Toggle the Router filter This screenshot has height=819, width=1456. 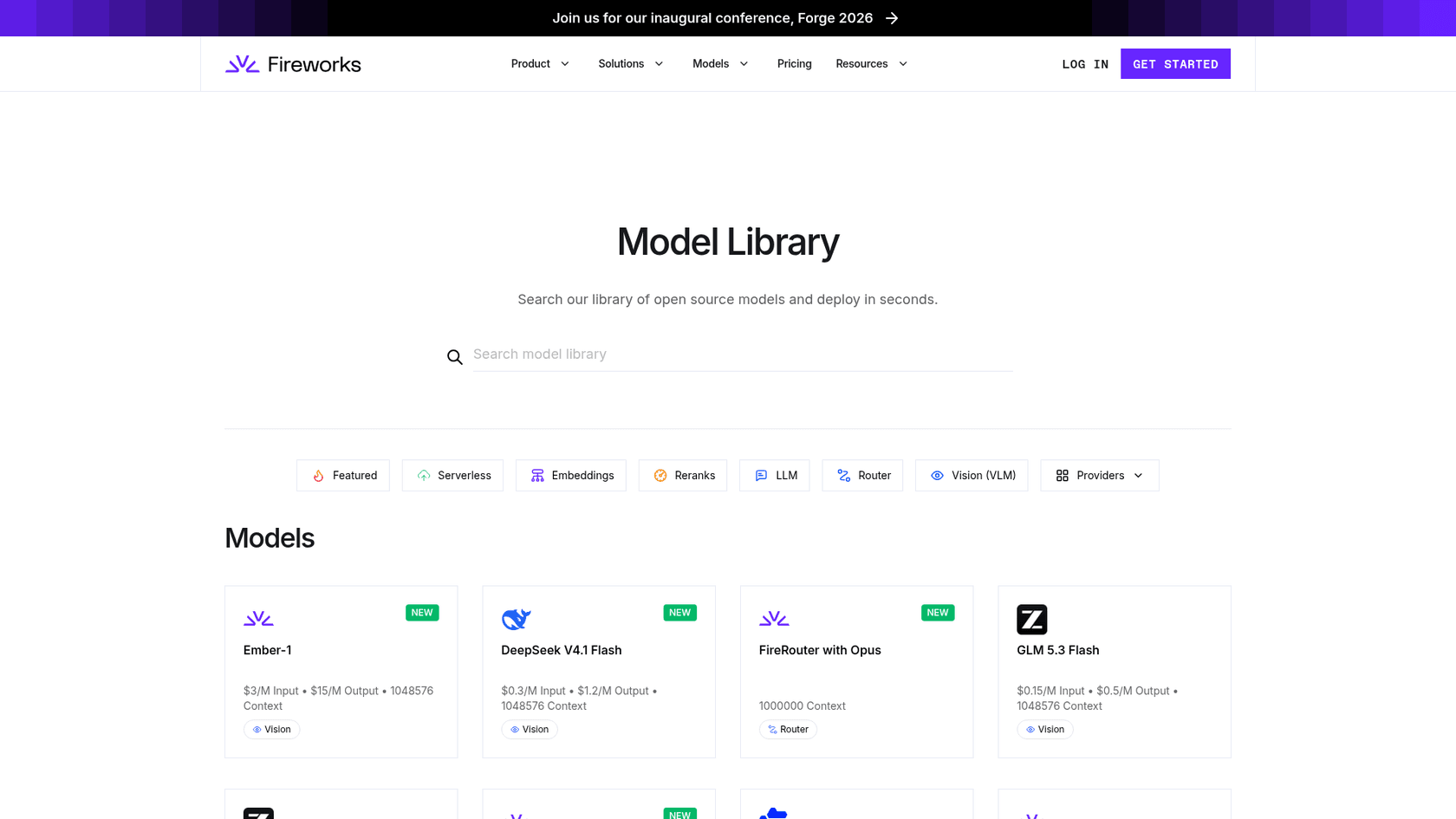(862, 476)
